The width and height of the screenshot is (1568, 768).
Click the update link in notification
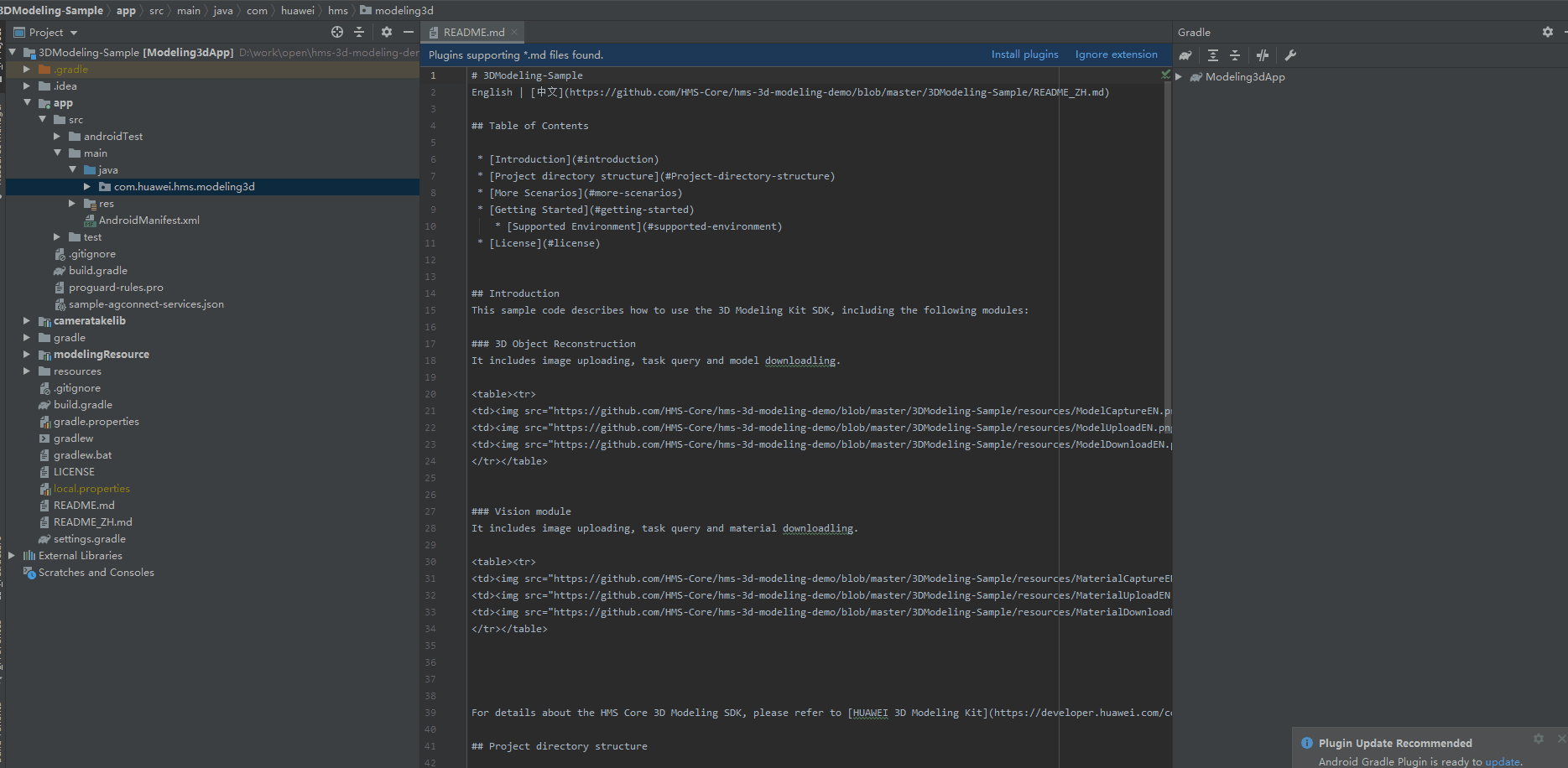click(x=1502, y=761)
